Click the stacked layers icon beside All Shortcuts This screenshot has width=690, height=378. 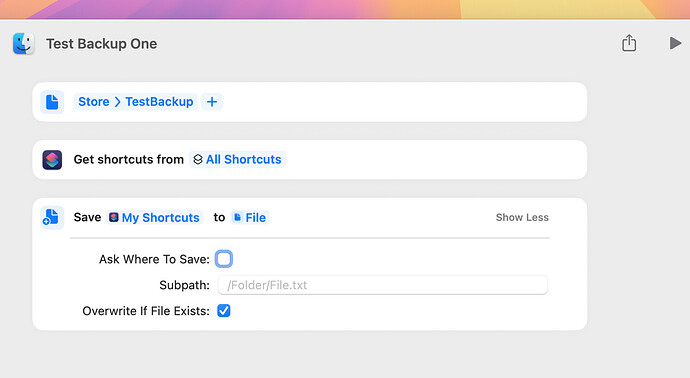[x=198, y=159]
